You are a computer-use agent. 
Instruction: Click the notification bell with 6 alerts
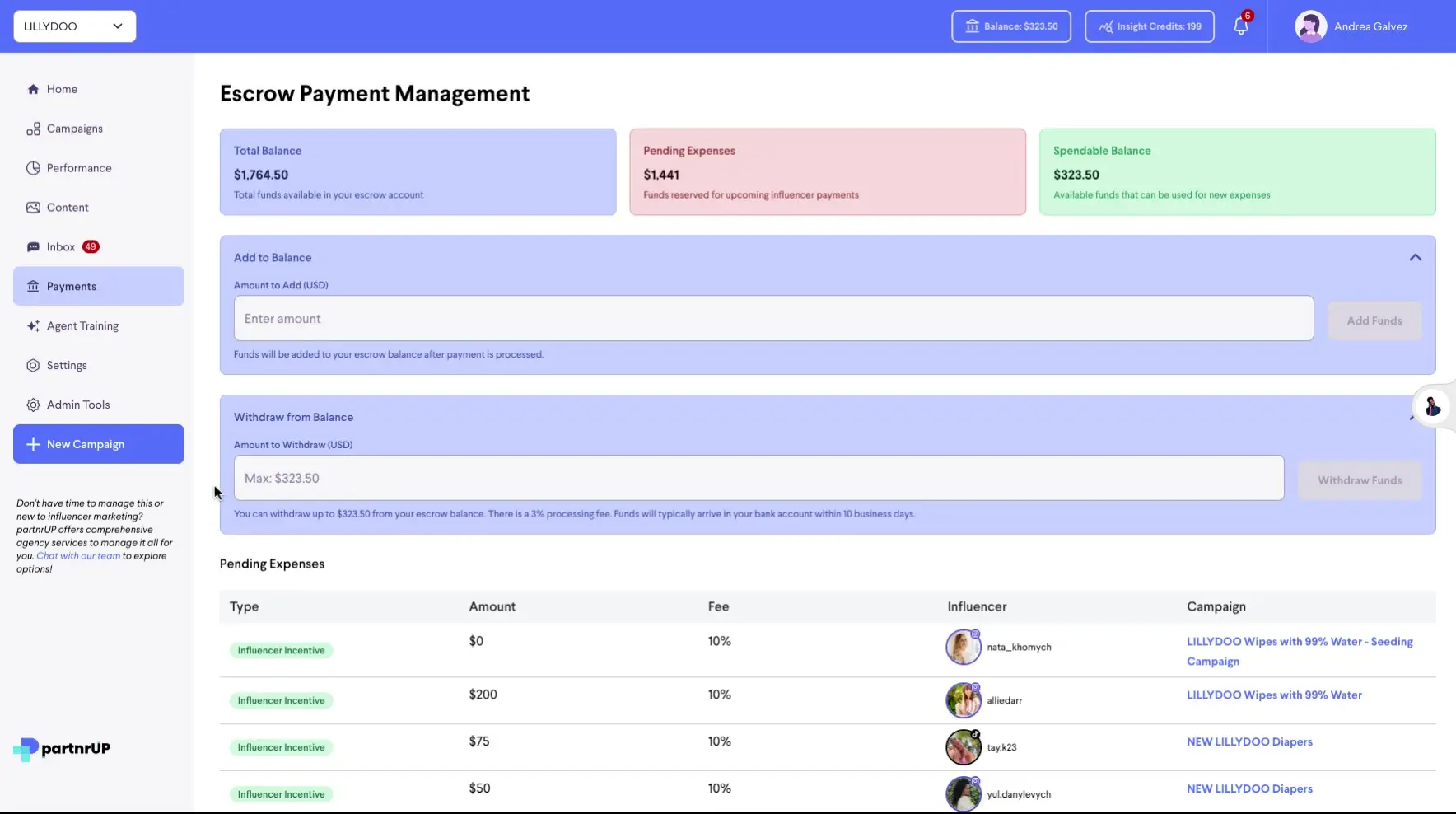1240,26
